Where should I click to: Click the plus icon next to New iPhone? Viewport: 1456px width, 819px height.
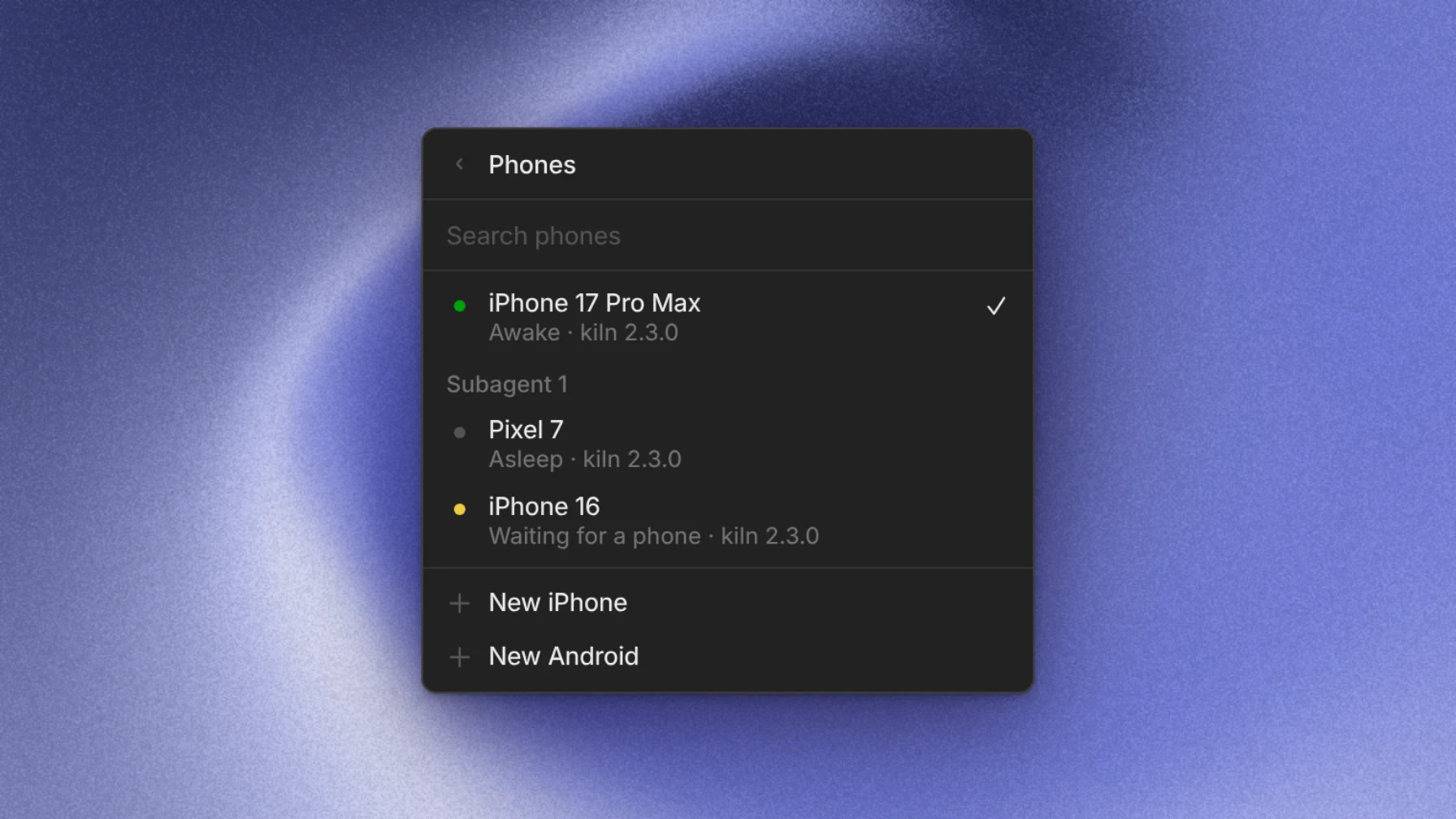pyautogui.click(x=460, y=603)
